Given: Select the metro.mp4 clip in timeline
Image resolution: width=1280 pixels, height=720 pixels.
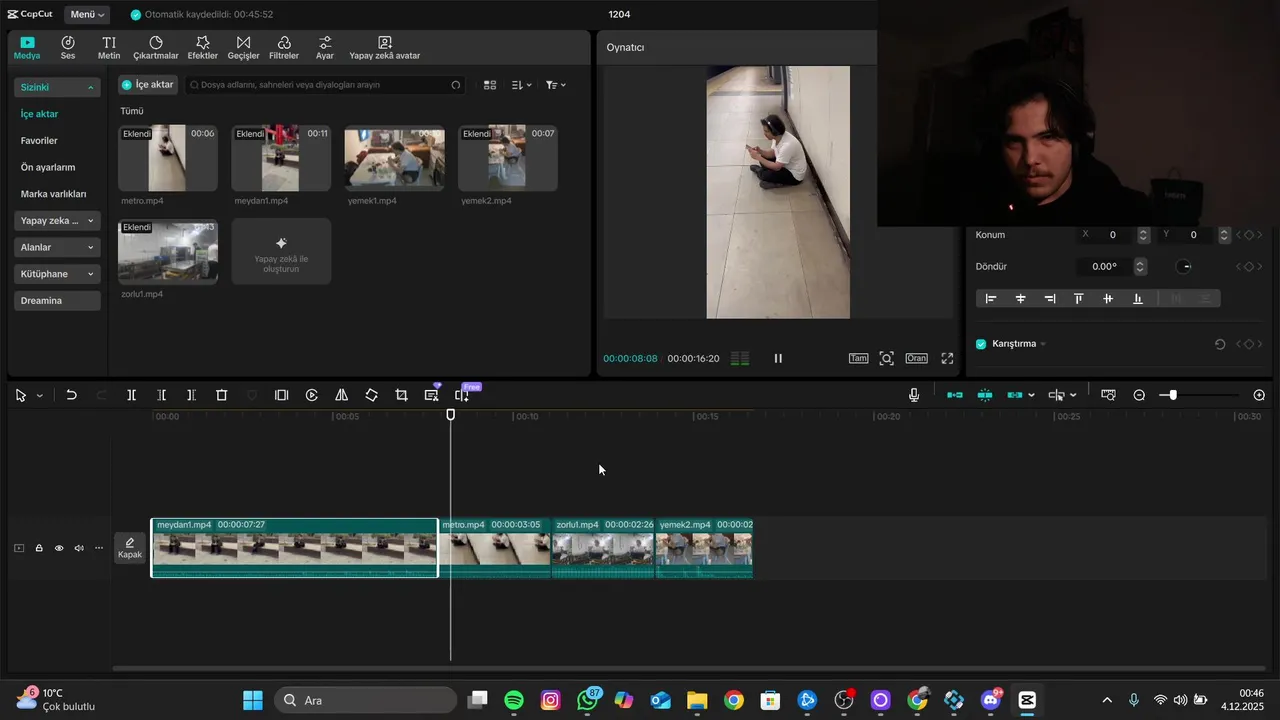Looking at the screenshot, I should (496, 548).
